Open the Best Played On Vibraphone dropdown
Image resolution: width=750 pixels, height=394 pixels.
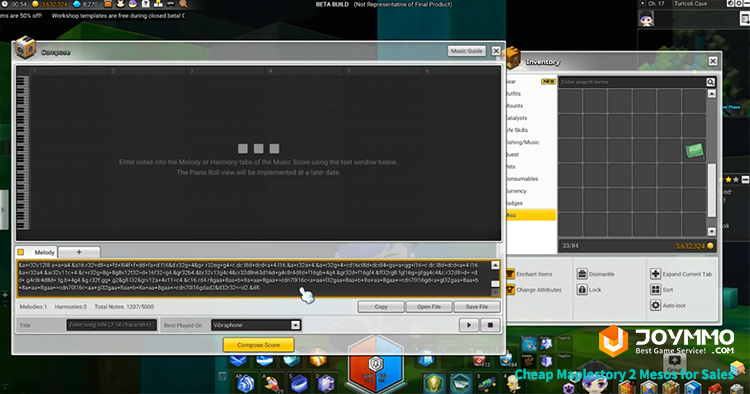pyautogui.click(x=256, y=325)
